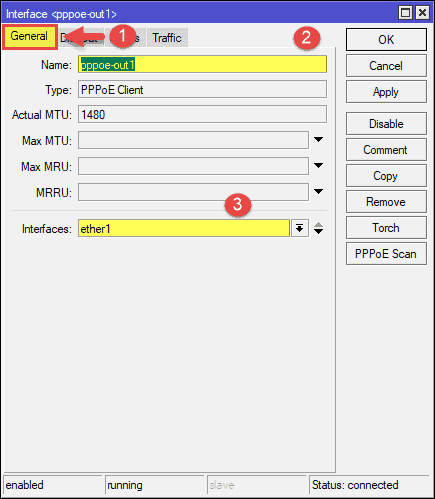
Task: Add a Comment to the interface
Action: 386,150
